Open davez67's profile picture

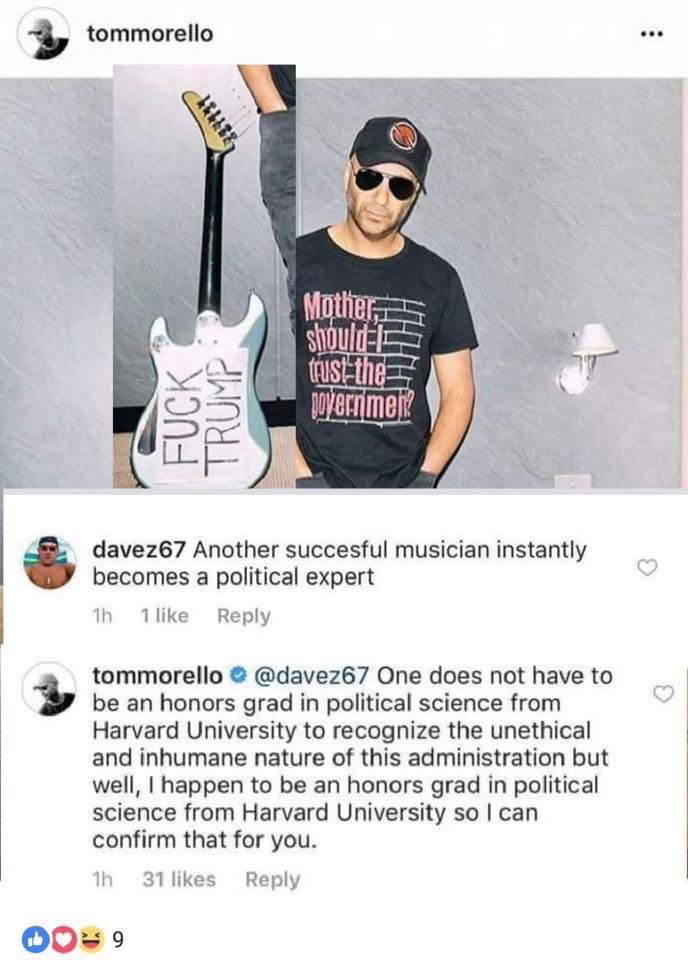(49, 563)
